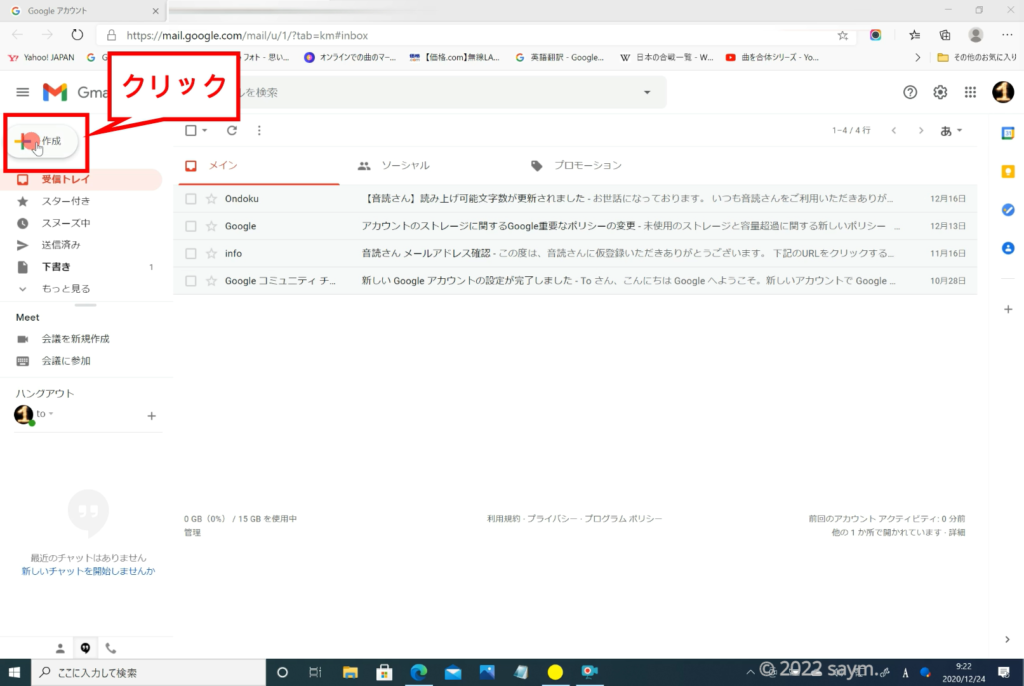Open Google Tasks in side panel
This screenshot has height=686, width=1024.
(x=1008, y=210)
